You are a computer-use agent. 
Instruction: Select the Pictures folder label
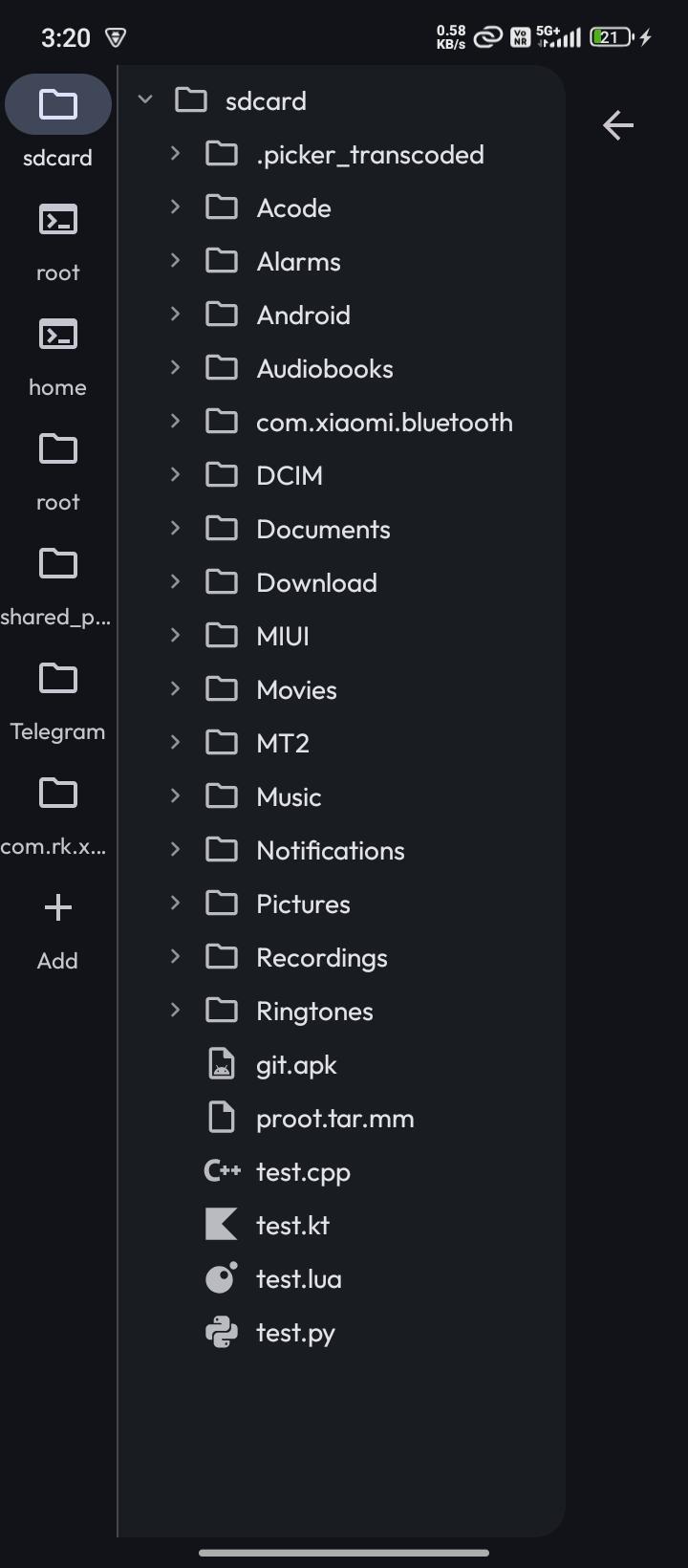pos(303,904)
